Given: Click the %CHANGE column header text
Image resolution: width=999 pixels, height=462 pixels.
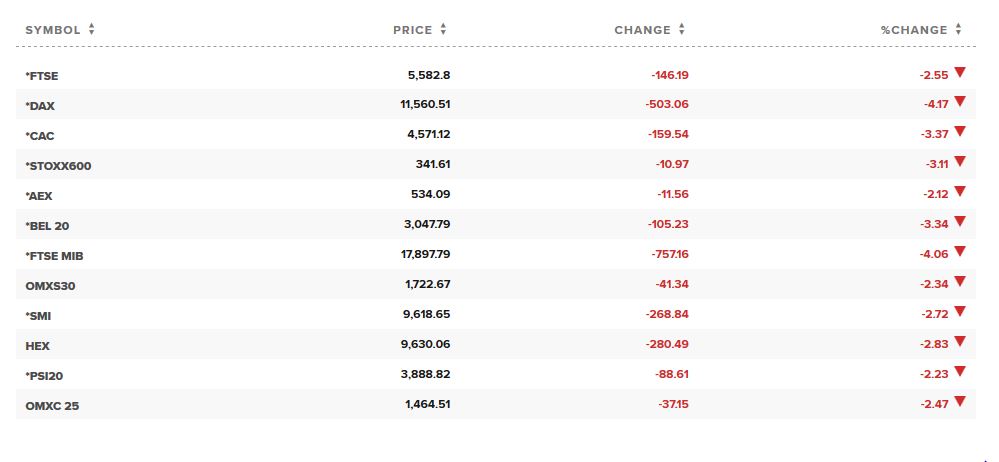Looking at the screenshot, I should [914, 30].
